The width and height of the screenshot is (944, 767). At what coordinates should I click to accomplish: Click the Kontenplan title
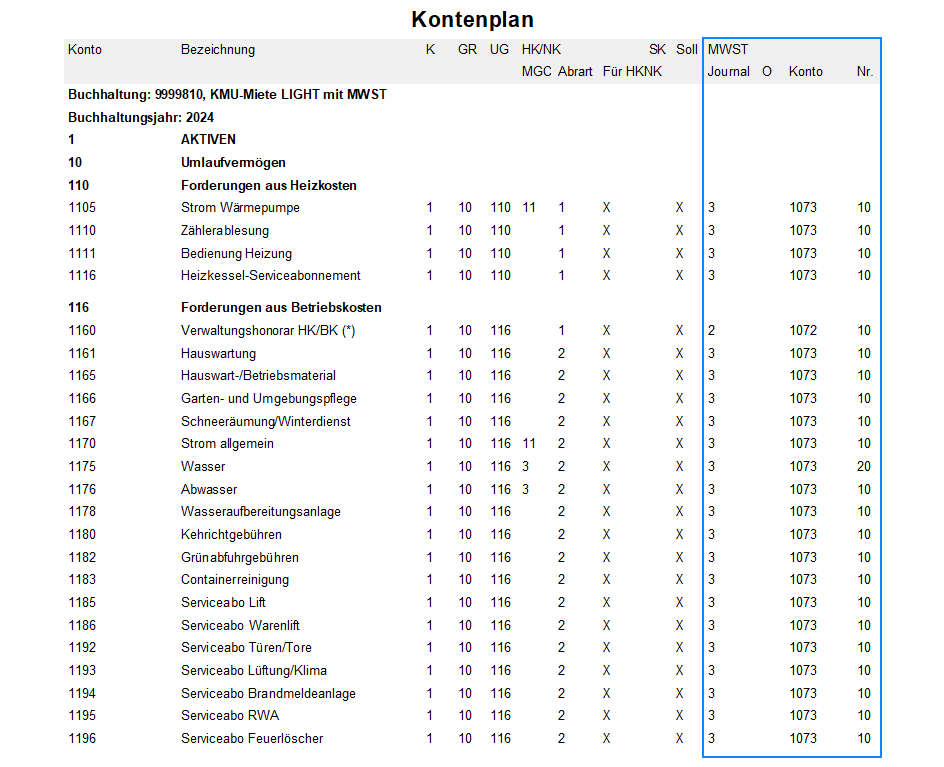472,19
